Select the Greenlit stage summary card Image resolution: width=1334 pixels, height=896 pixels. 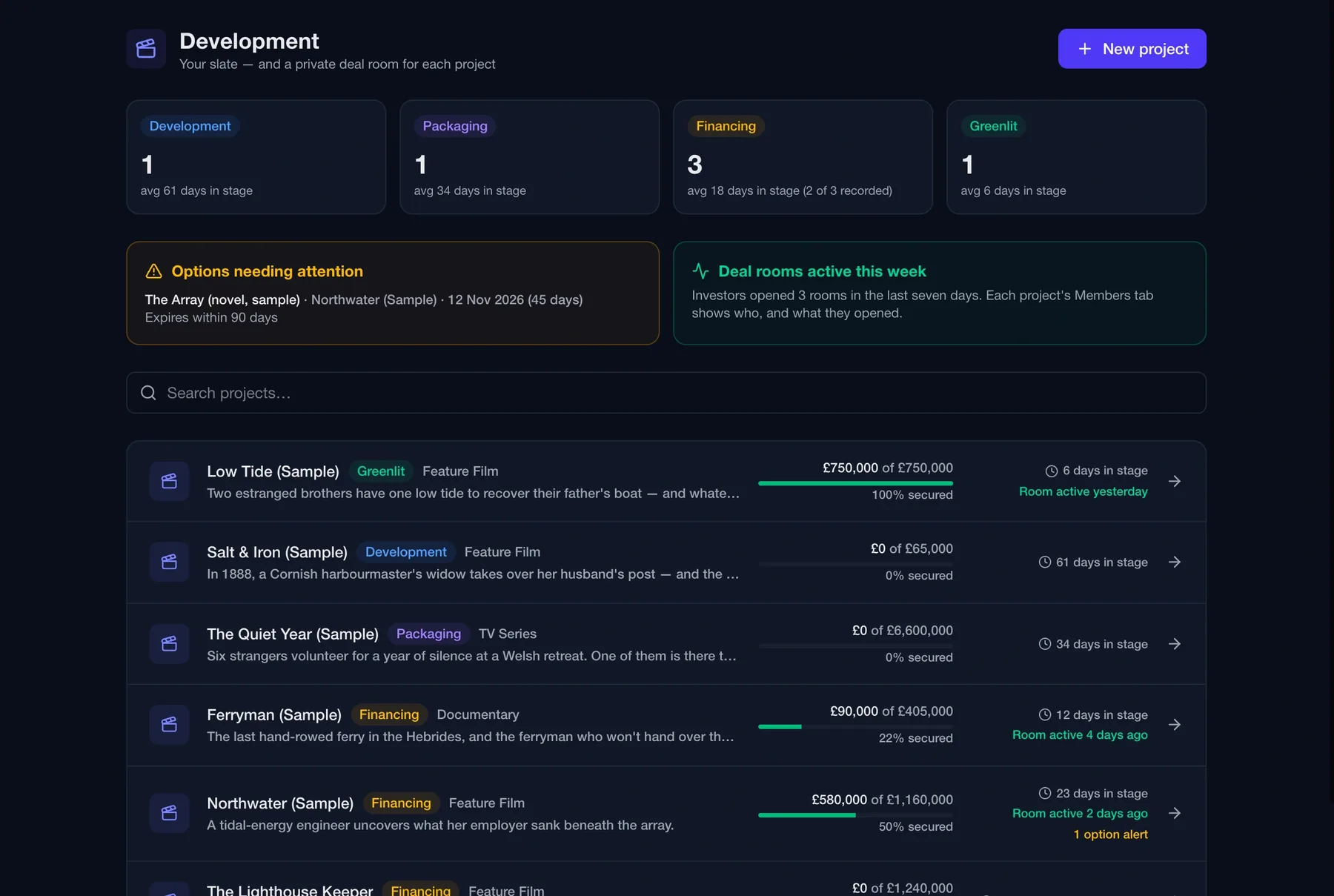[1076, 157]
